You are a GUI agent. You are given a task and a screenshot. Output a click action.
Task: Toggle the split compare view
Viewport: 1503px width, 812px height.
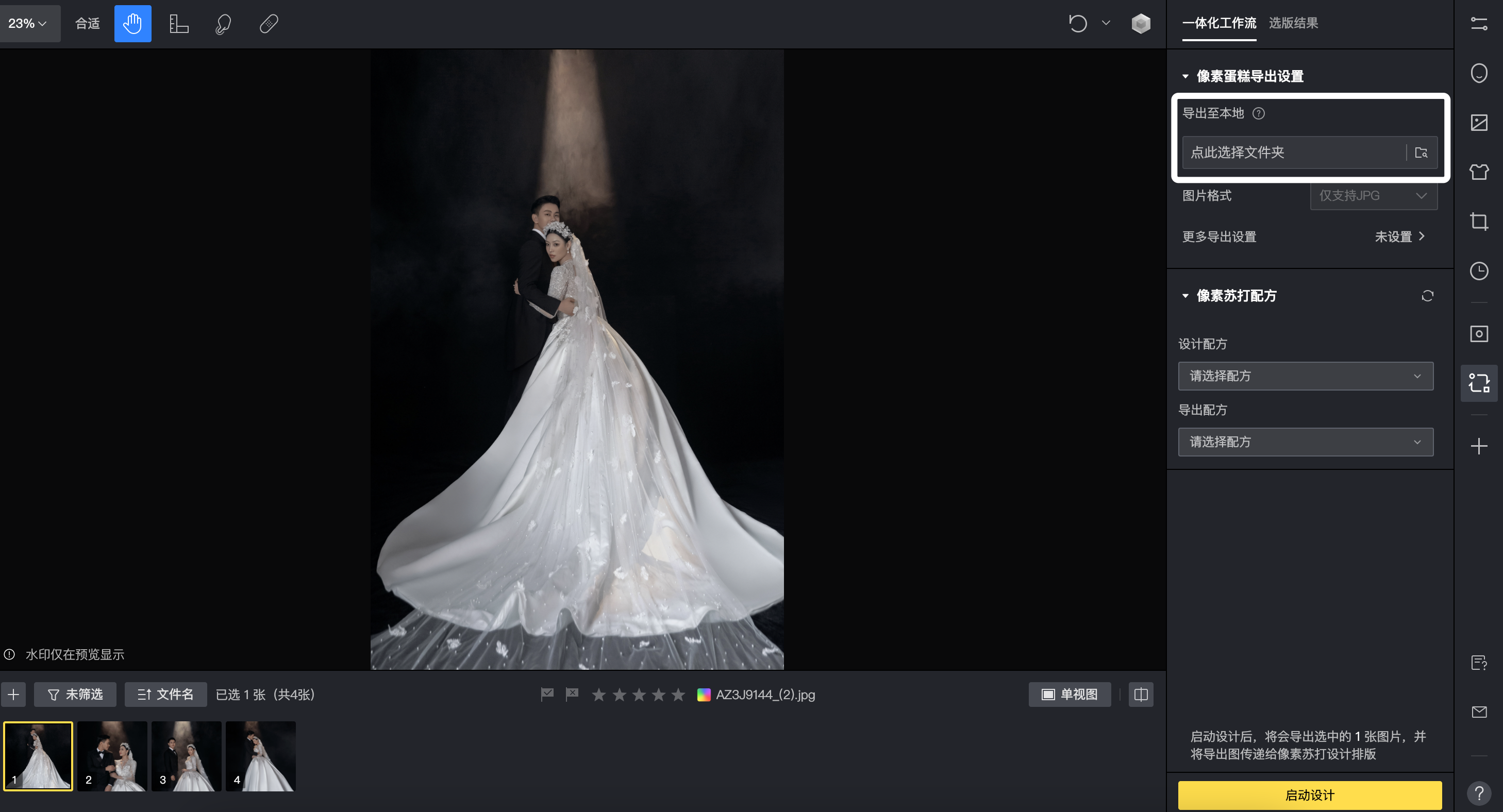click(1141, 694)
